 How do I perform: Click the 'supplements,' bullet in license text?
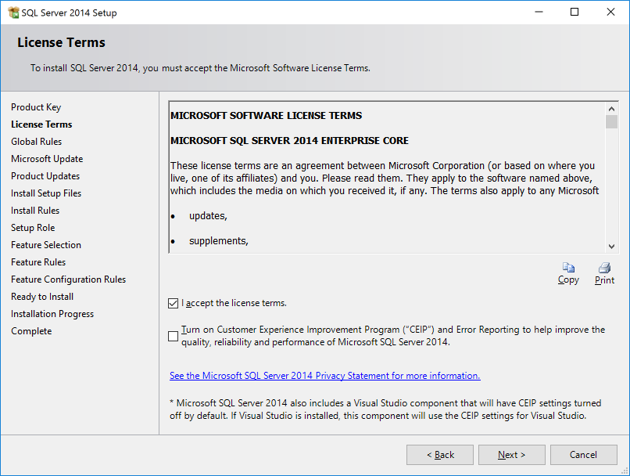coord(219,241)
